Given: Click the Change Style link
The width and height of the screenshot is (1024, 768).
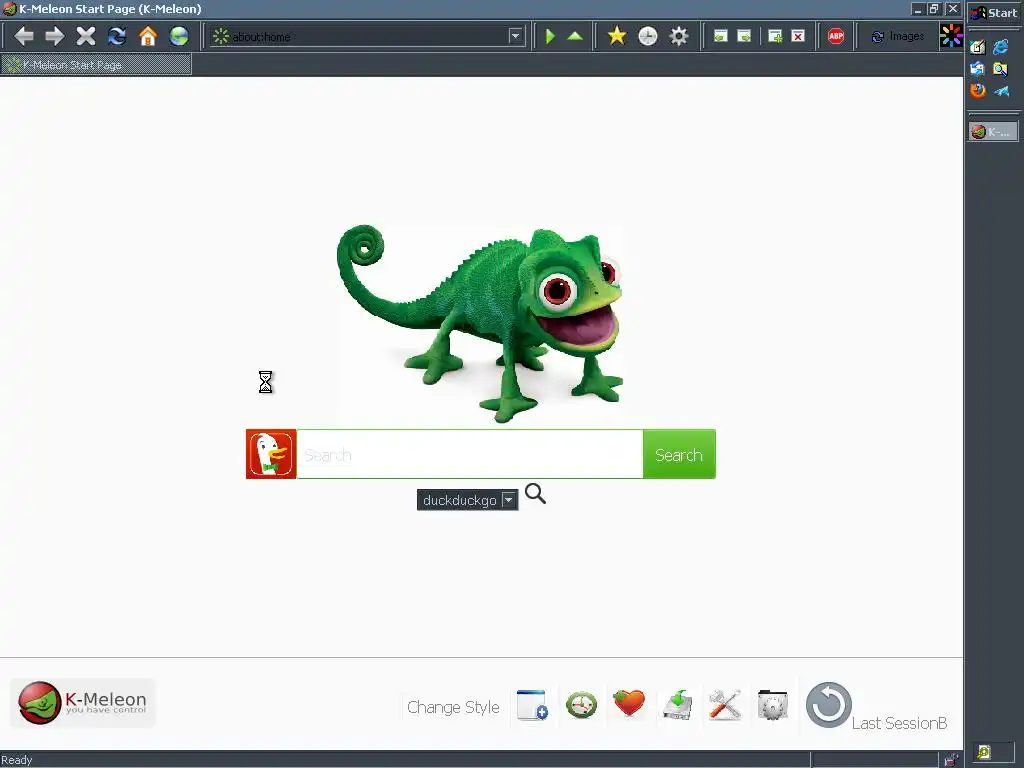Looking at the screenshot, I should [453, 707].
